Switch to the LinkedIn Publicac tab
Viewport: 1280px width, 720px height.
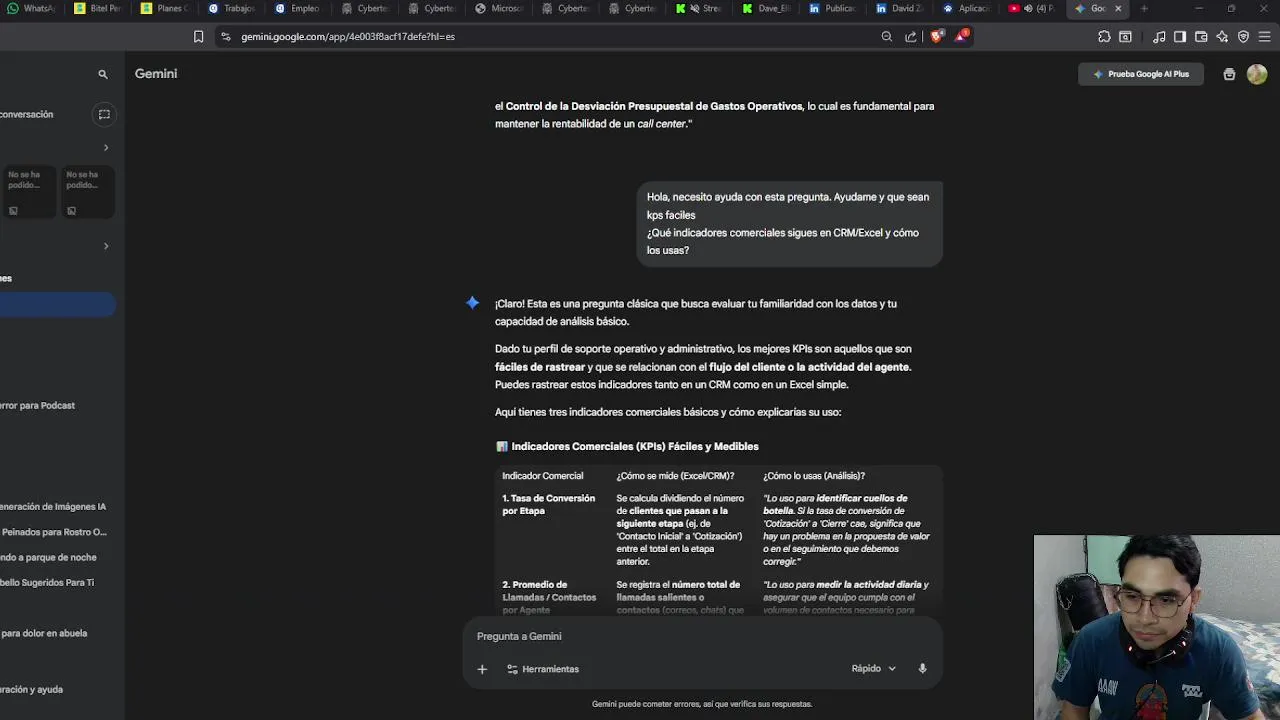[x=835, y=8]
